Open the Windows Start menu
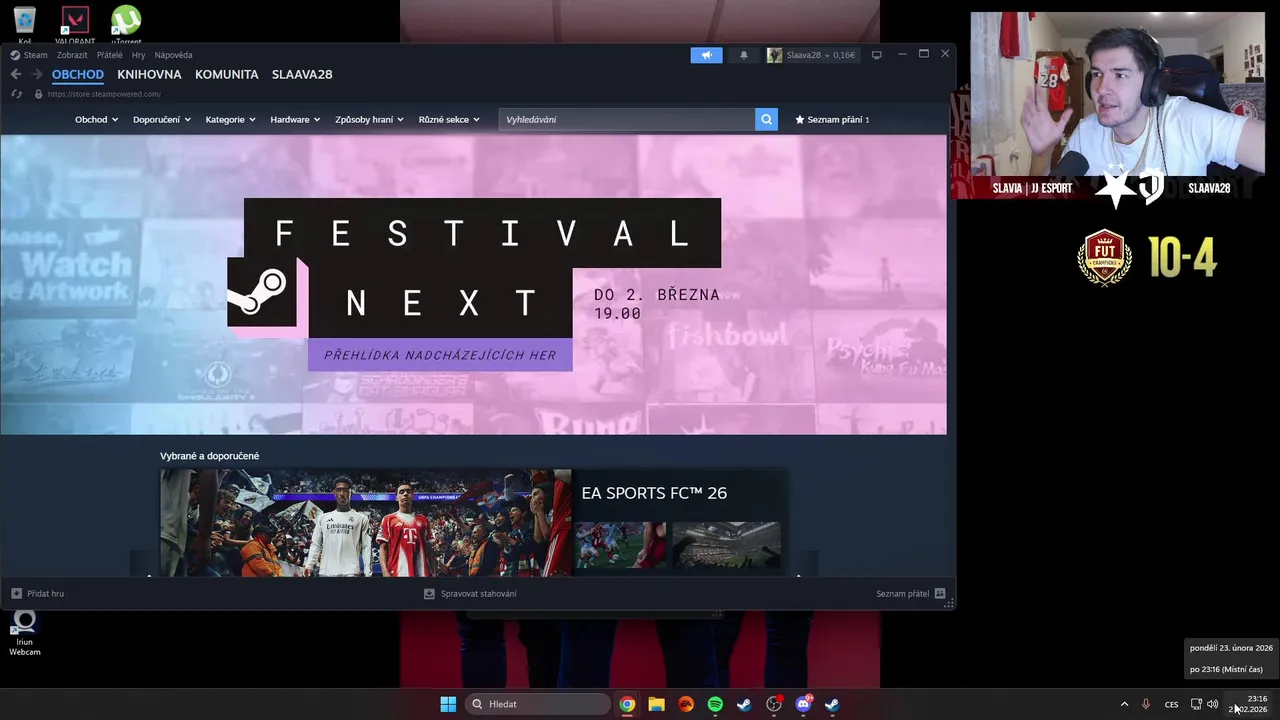 click(448, 704)
